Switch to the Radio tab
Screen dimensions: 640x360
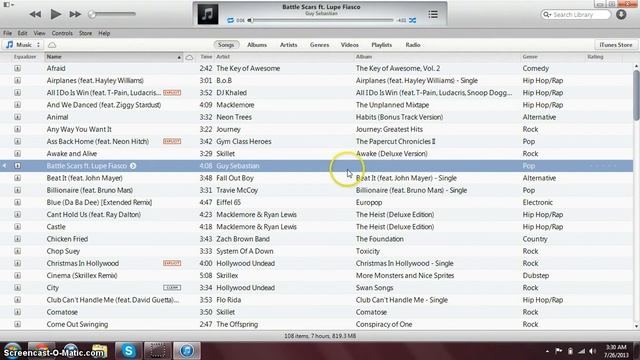pyautogui.click(x=413, y=45)
